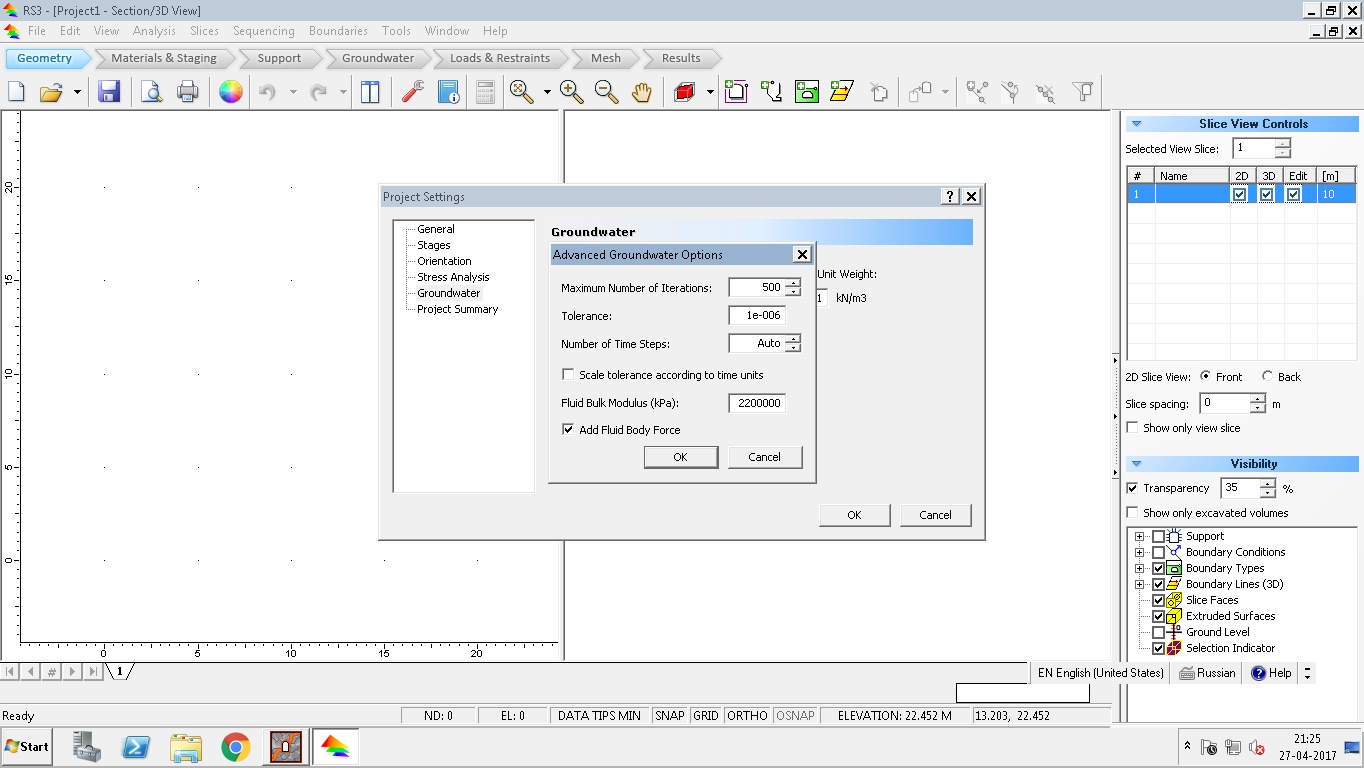Image resolution: width=1364 pixels, height=768 pixels.
Task: Click the Zoom Out magnifier icon
Action: tap(606, 93)
